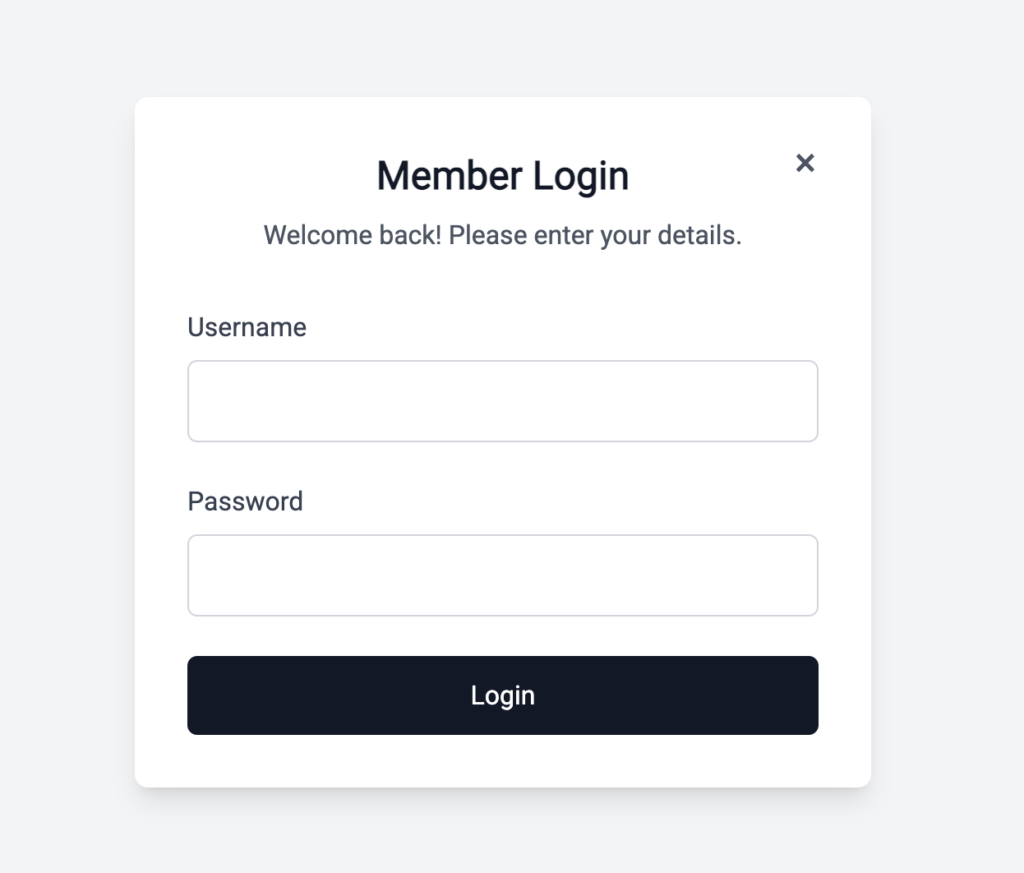Click the Username field label
Viewport: 1024px width, 873px height.
pos(247,327)
